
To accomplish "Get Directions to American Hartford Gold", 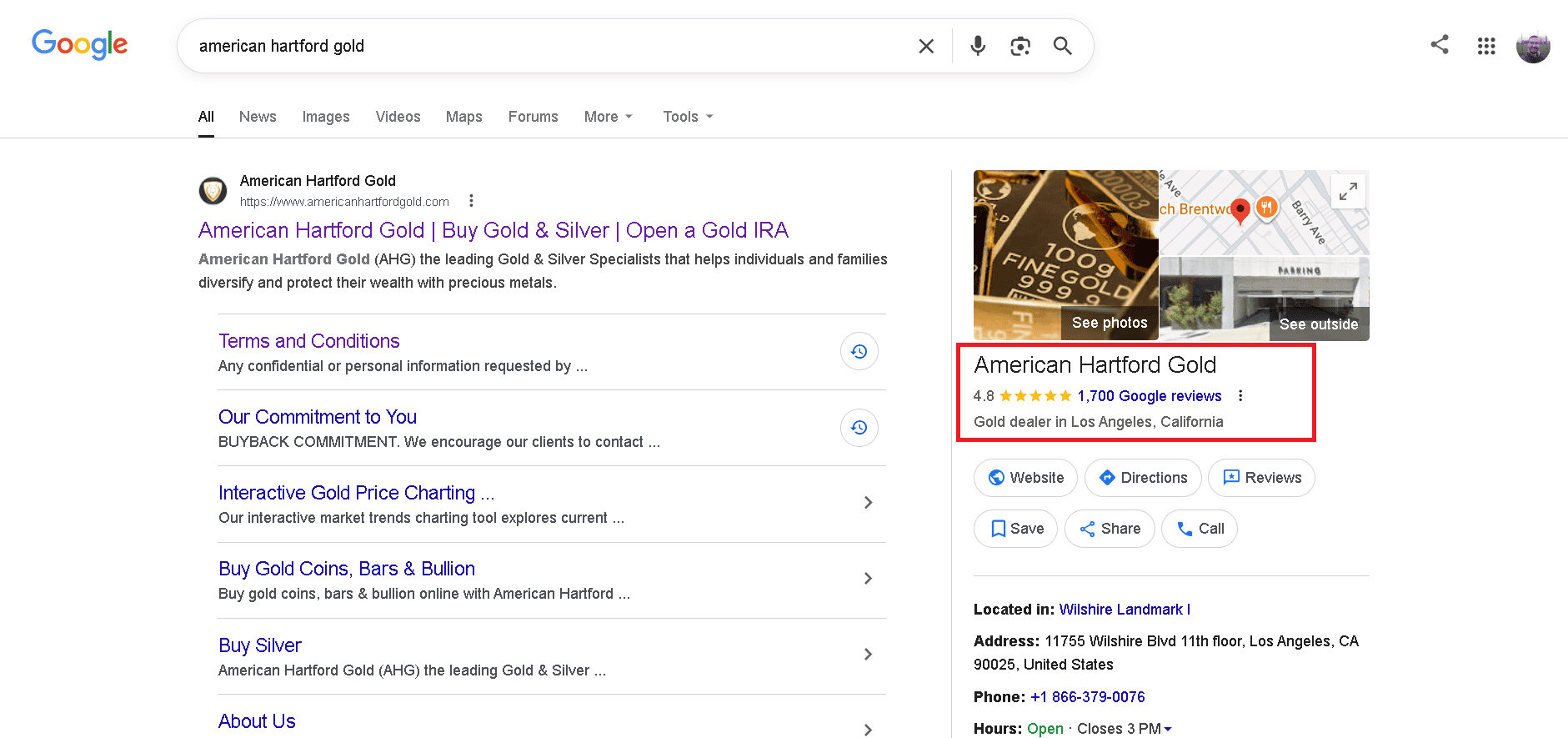I will 1143,478.
